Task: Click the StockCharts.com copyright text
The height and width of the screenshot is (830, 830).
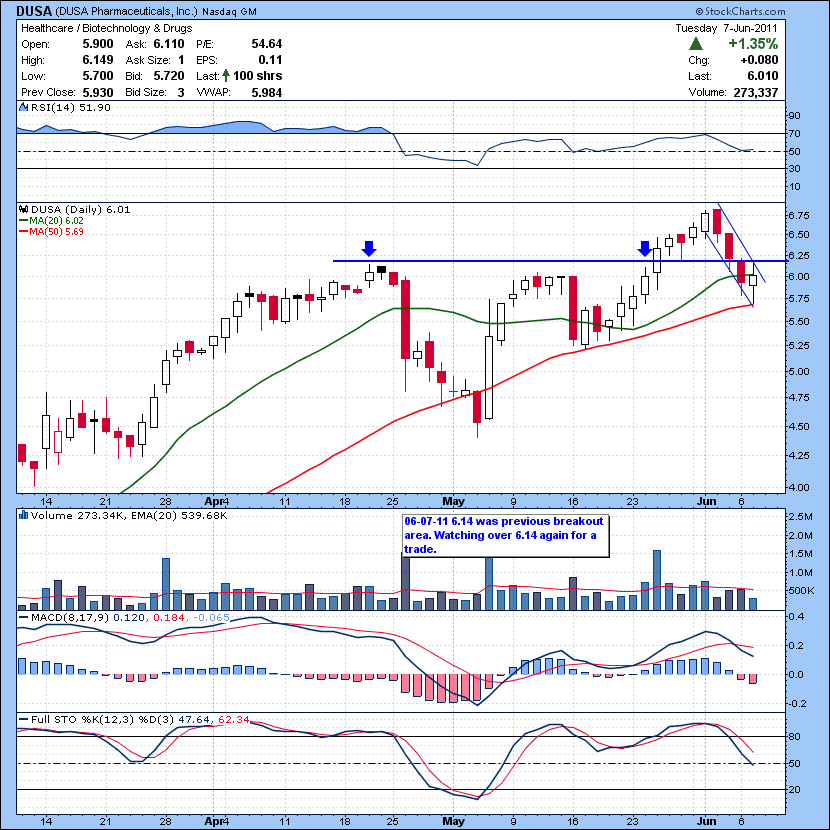Action: (x=741, y=11)
